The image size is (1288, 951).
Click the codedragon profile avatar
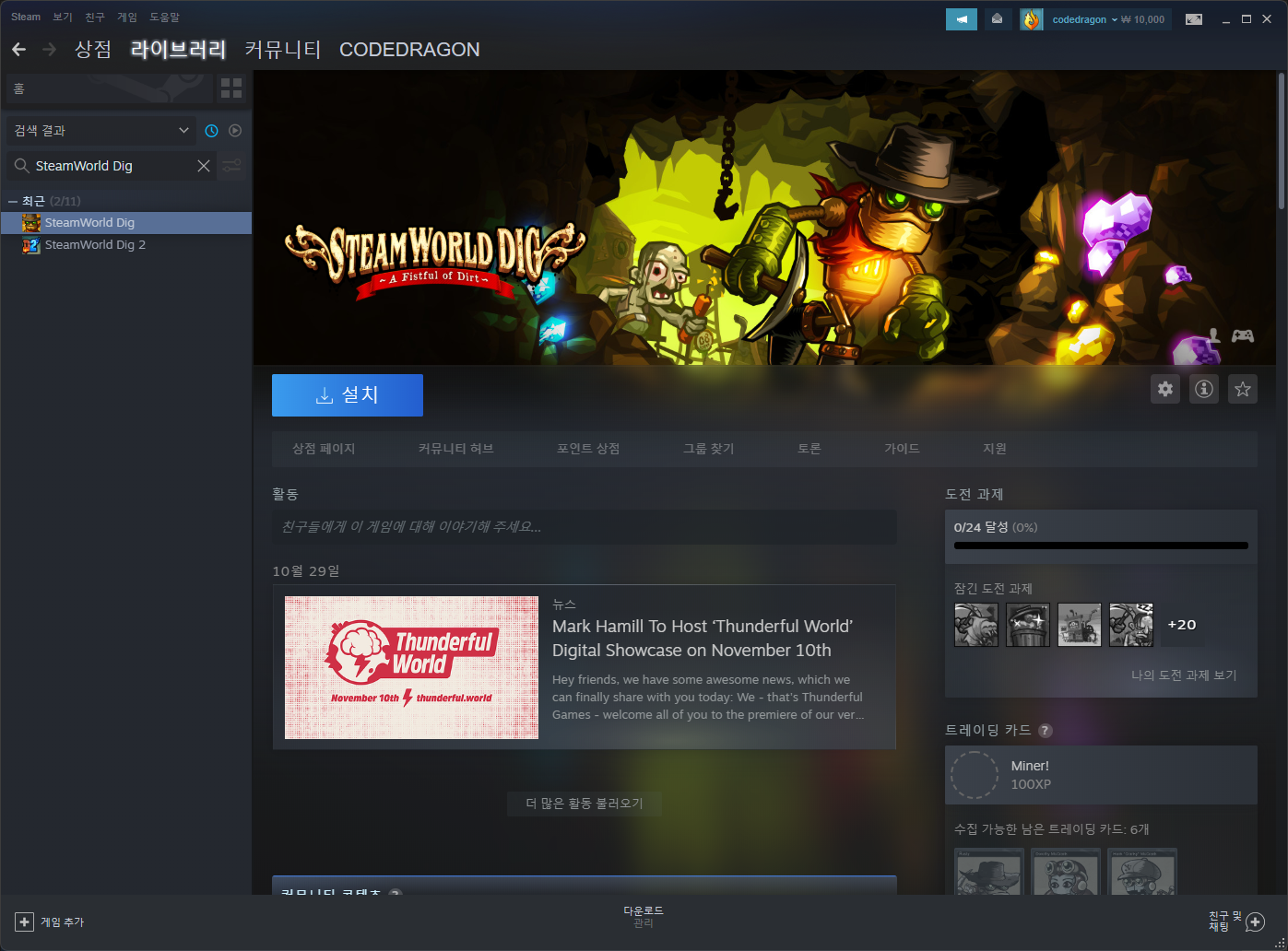pos(1031,19)
